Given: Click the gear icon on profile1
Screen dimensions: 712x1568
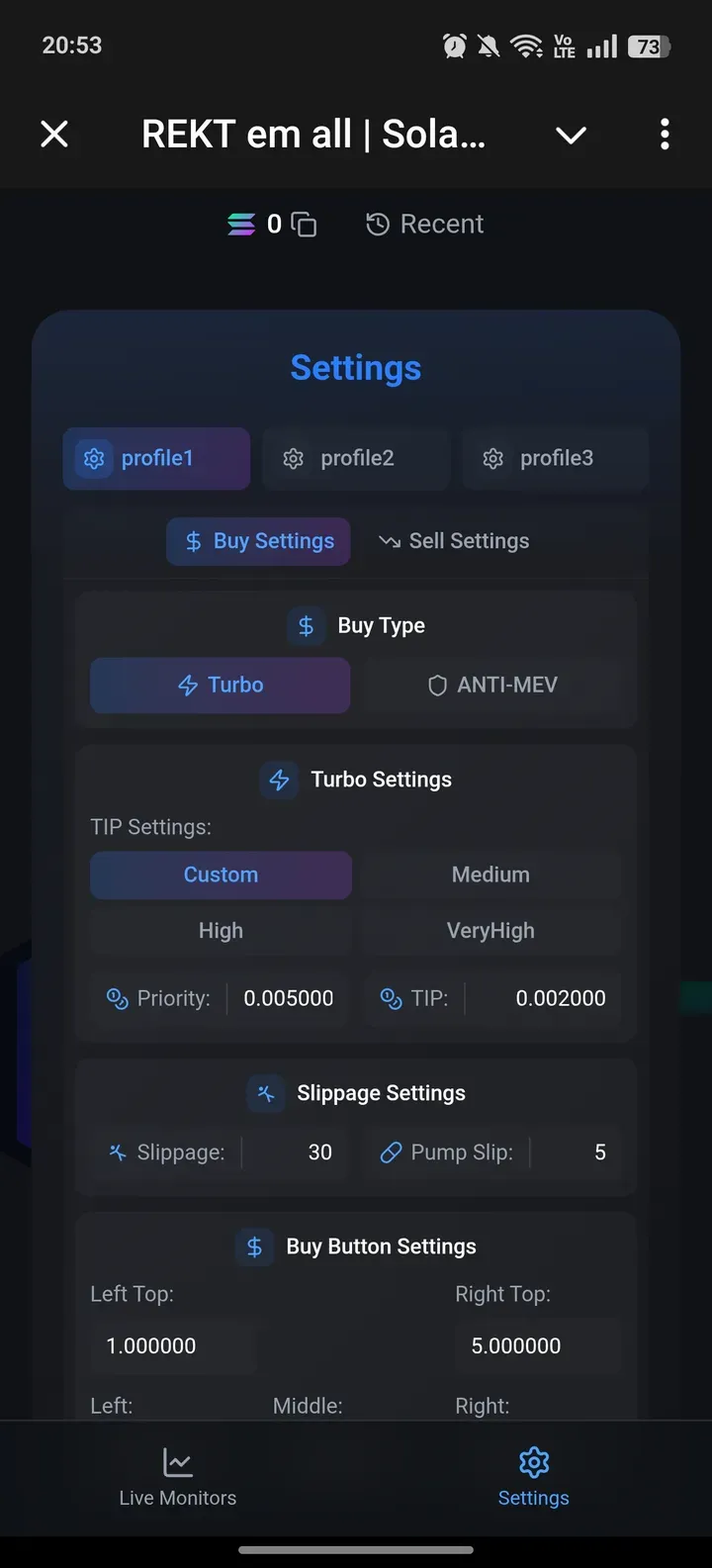Looking at the screenshot, I should pyautogui.click(x=94, y=458).
